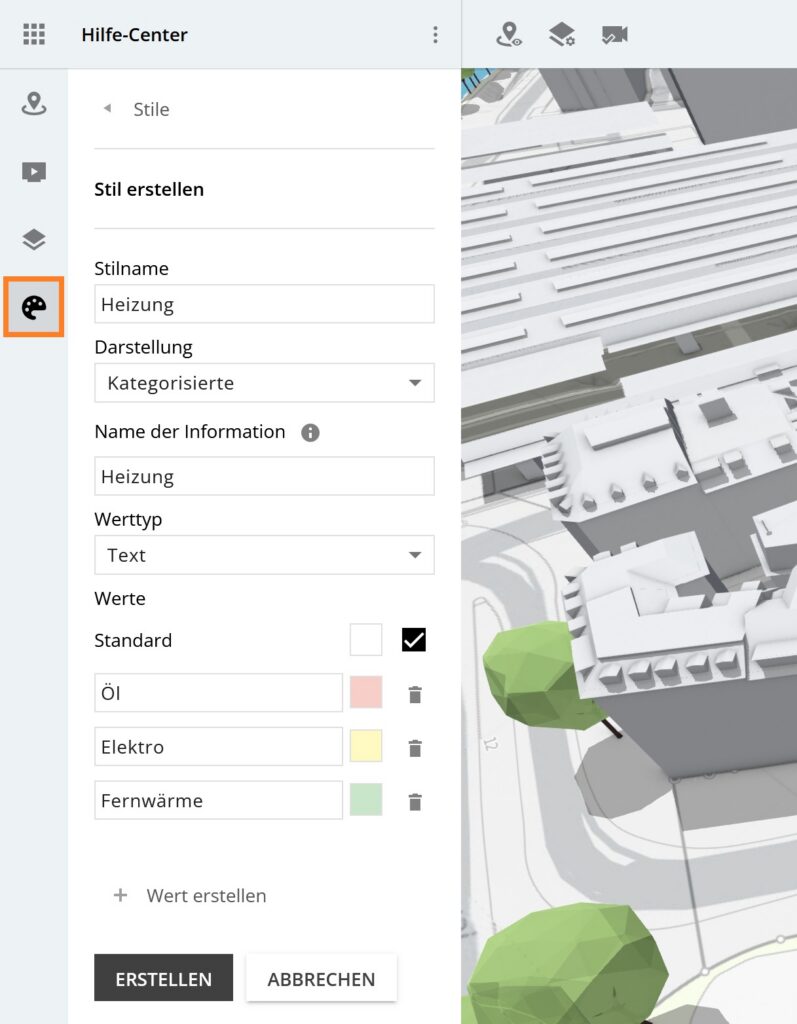Delete the Öl value row
Image resolution: width=797 pixels, height=1024 pixels.
(415, 694)
